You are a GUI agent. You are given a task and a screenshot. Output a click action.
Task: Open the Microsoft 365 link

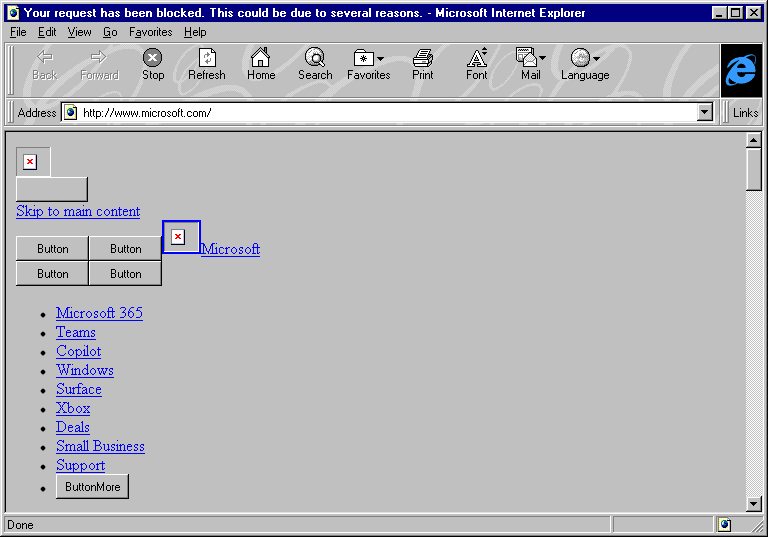click(99, 313)
